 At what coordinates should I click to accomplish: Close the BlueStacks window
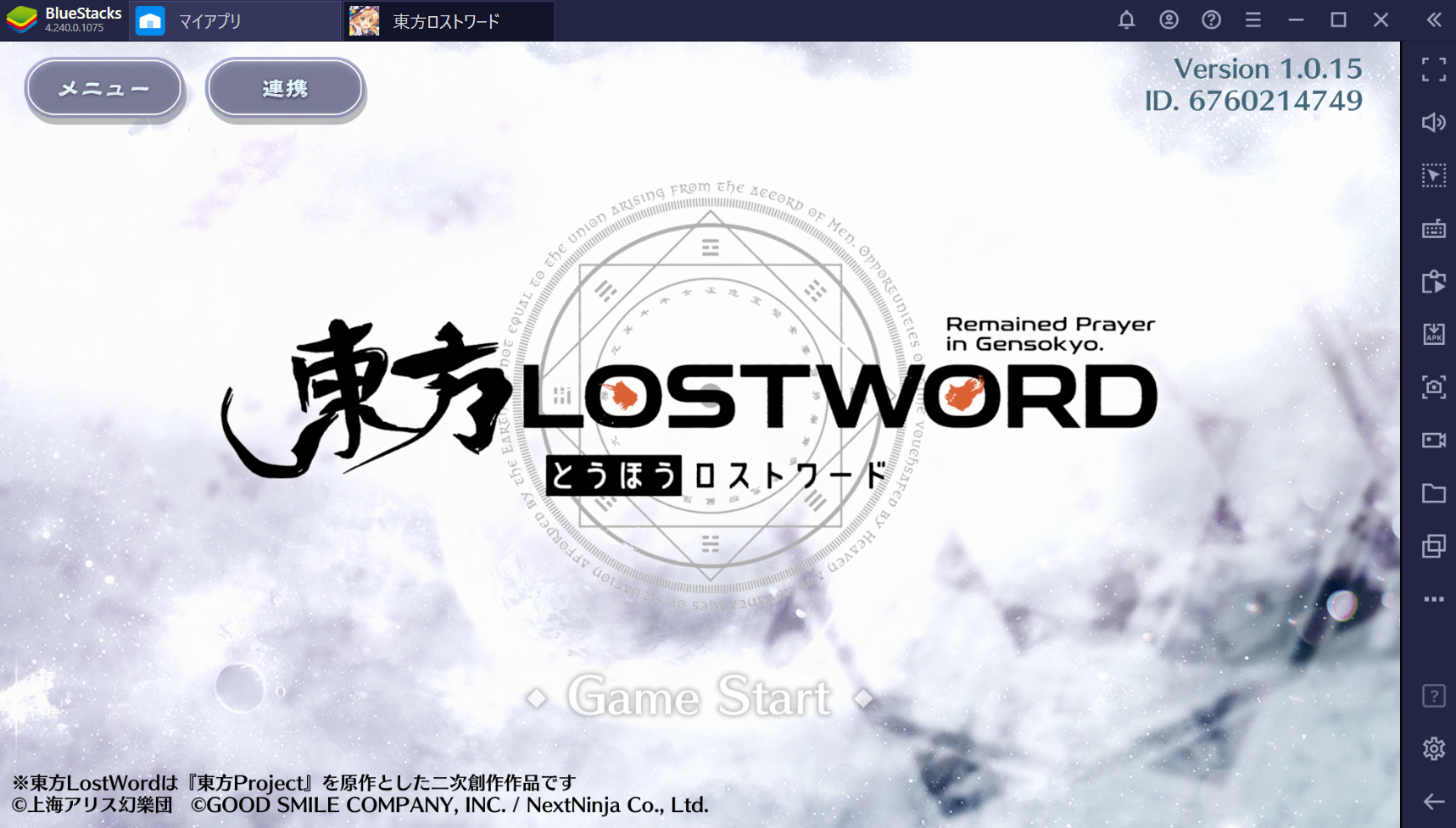point(1381,19)
